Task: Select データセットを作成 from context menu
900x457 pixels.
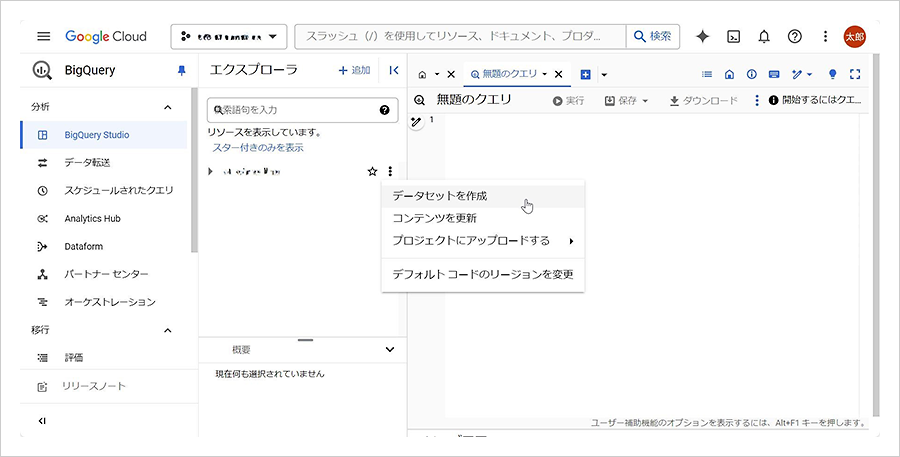Action: (483, 196)
